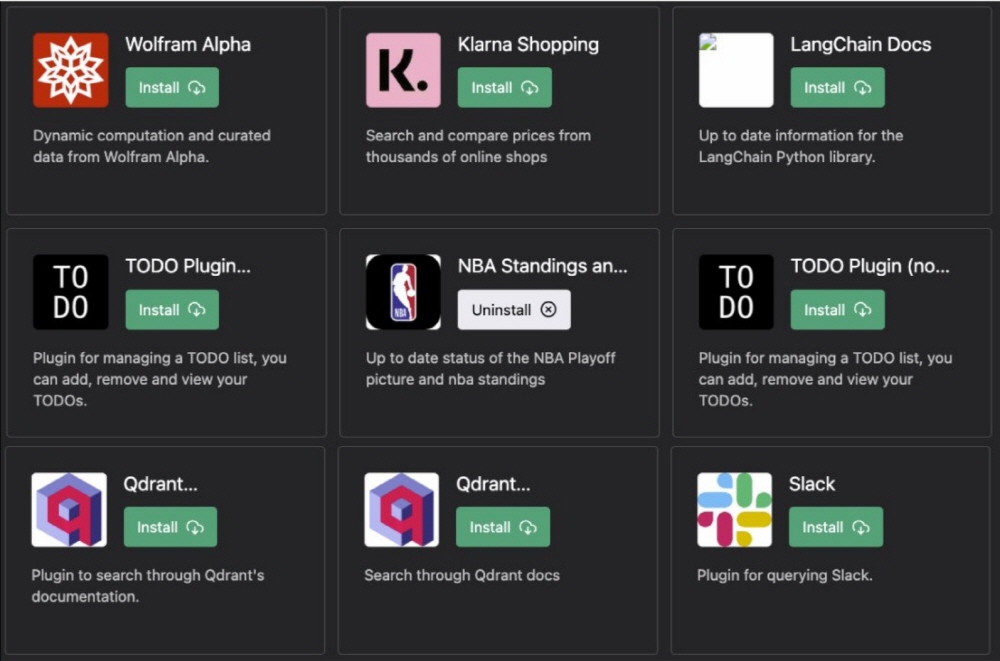This screenshot has width=1000, height=661.
Task: Click the NBA Standings logo
Action: click(x=403, y=292)
